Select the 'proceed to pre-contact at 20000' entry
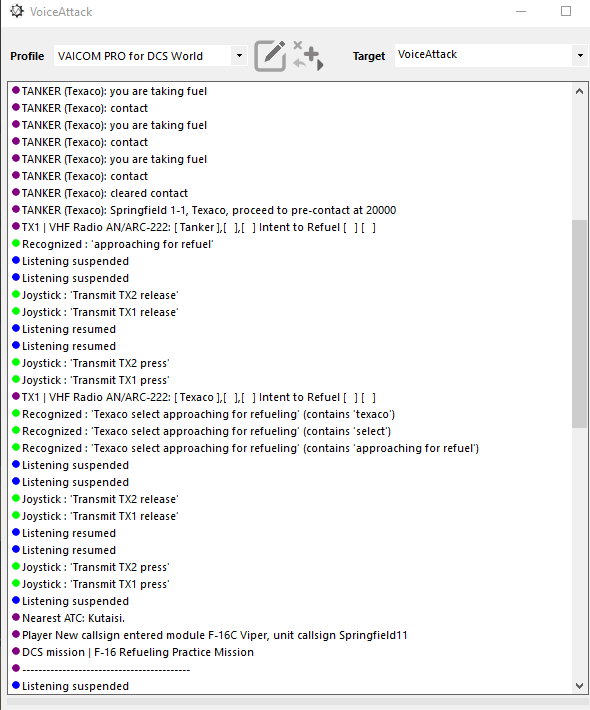This screenshot has height=710, width=590. [204, 210]
